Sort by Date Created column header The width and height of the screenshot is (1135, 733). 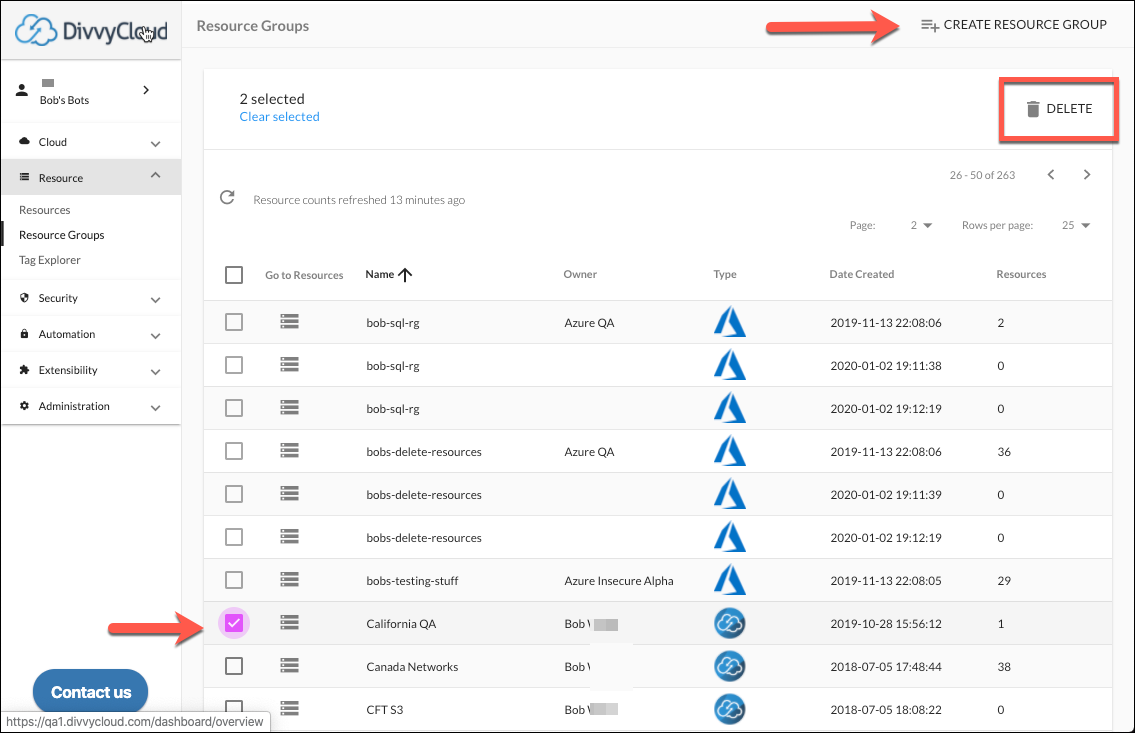pos(861,274)
